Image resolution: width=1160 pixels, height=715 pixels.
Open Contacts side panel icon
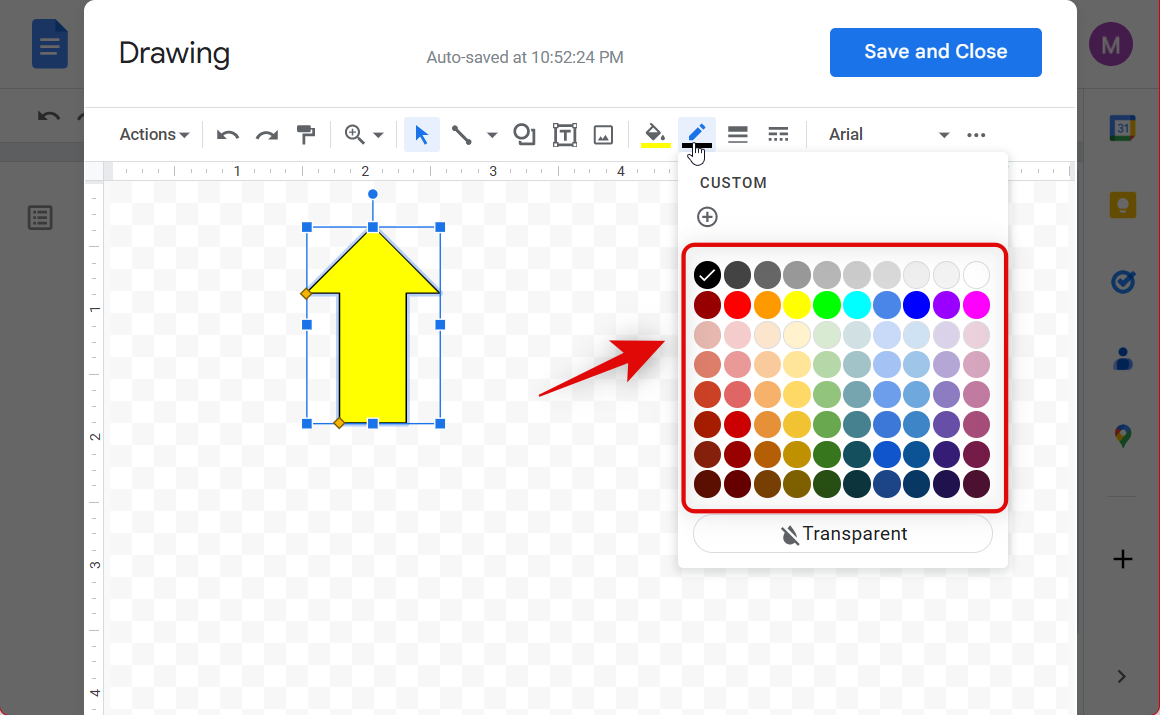[x=1122, y=358]
